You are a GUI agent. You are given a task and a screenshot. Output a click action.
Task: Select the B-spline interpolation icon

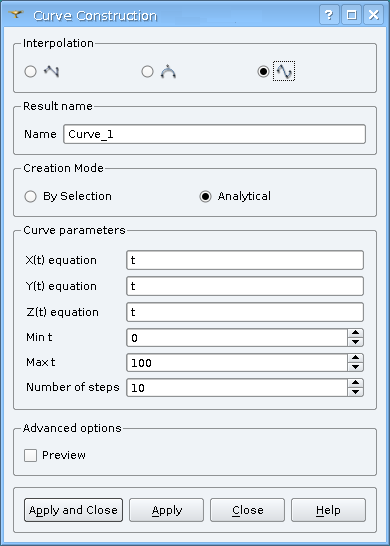[284, 71]
